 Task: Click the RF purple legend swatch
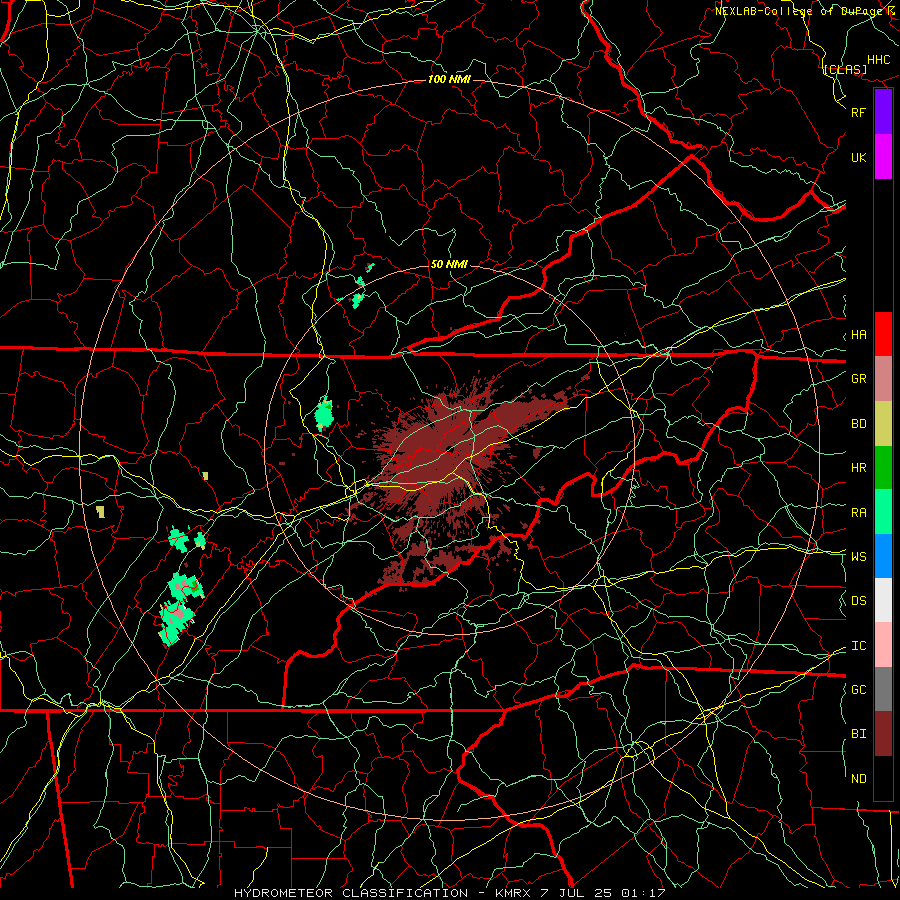pyautogui.click(x=883, y=112)
